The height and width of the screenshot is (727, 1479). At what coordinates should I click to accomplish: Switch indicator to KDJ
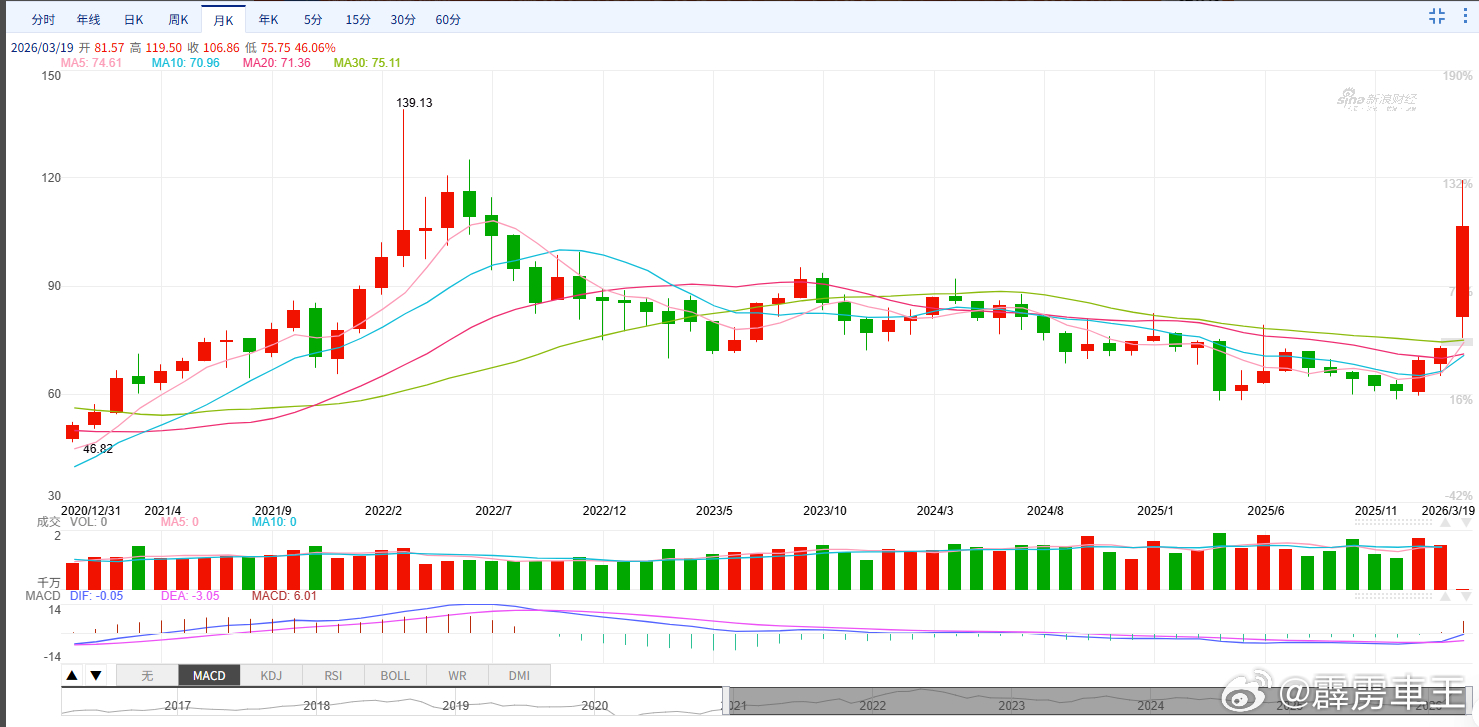271,675
